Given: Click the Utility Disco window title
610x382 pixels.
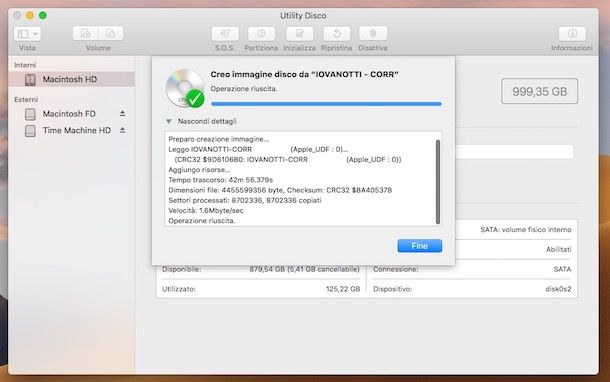Looking at the screenshot, I should click(303, 16).
